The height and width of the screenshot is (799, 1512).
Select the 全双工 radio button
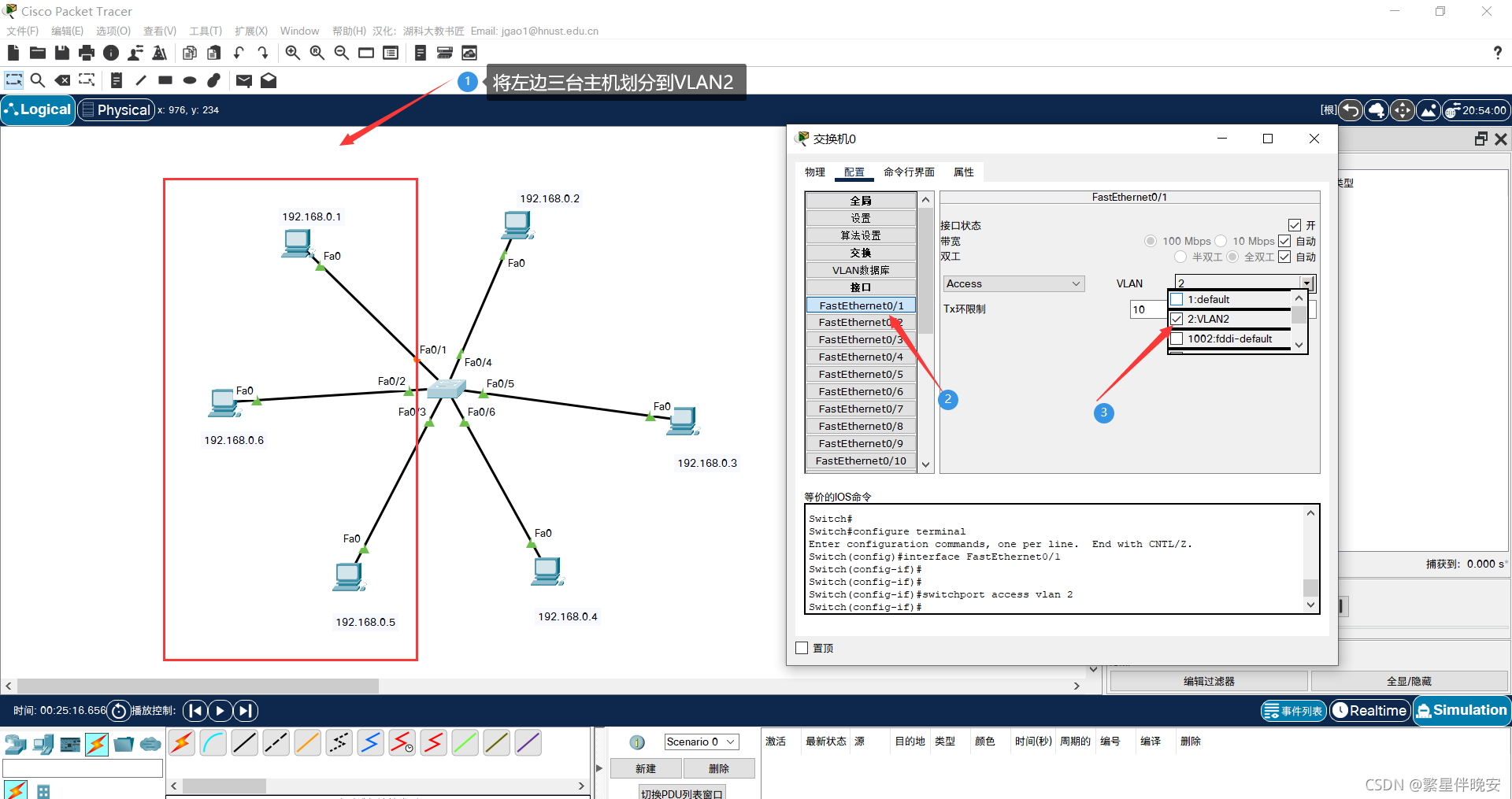point(1232,257)
